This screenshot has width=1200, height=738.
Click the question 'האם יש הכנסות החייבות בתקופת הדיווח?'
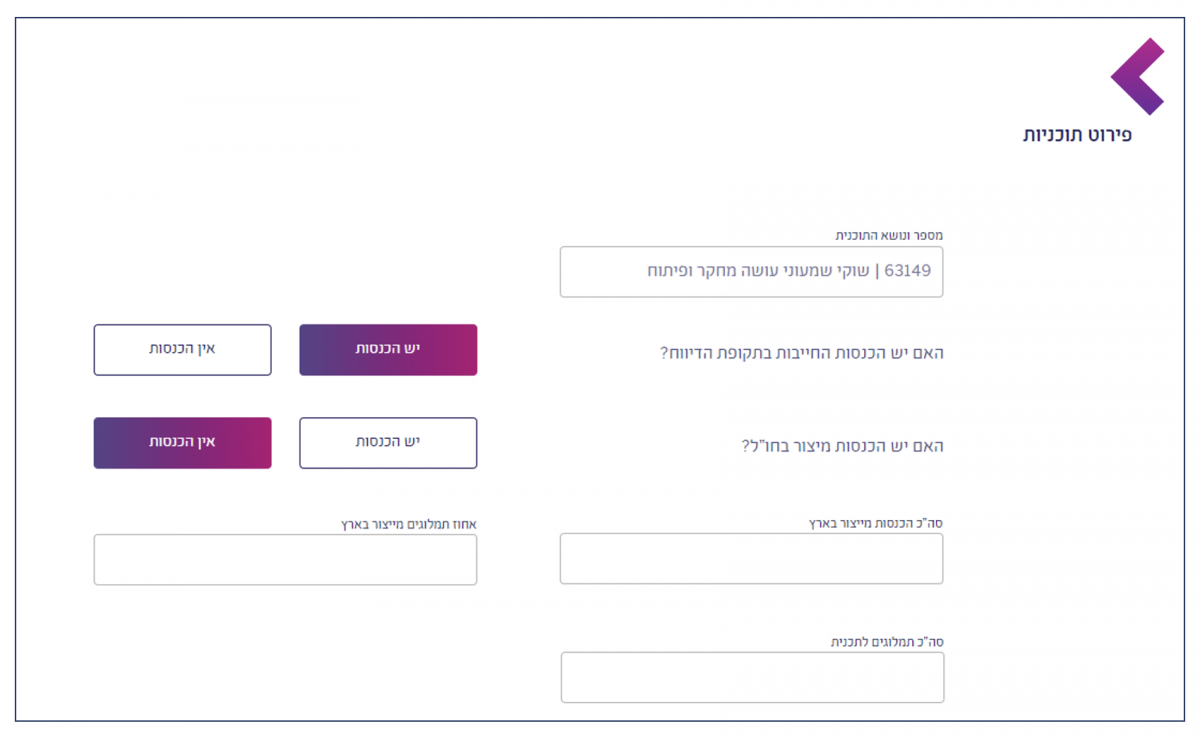801,353
